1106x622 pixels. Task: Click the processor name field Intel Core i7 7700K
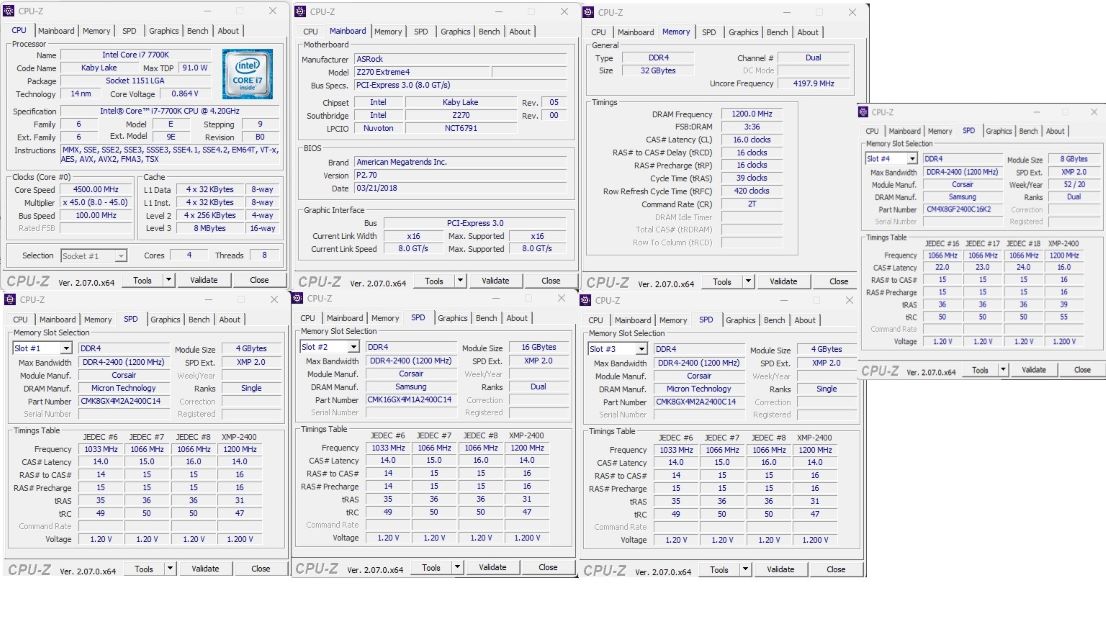coord(135,55)
